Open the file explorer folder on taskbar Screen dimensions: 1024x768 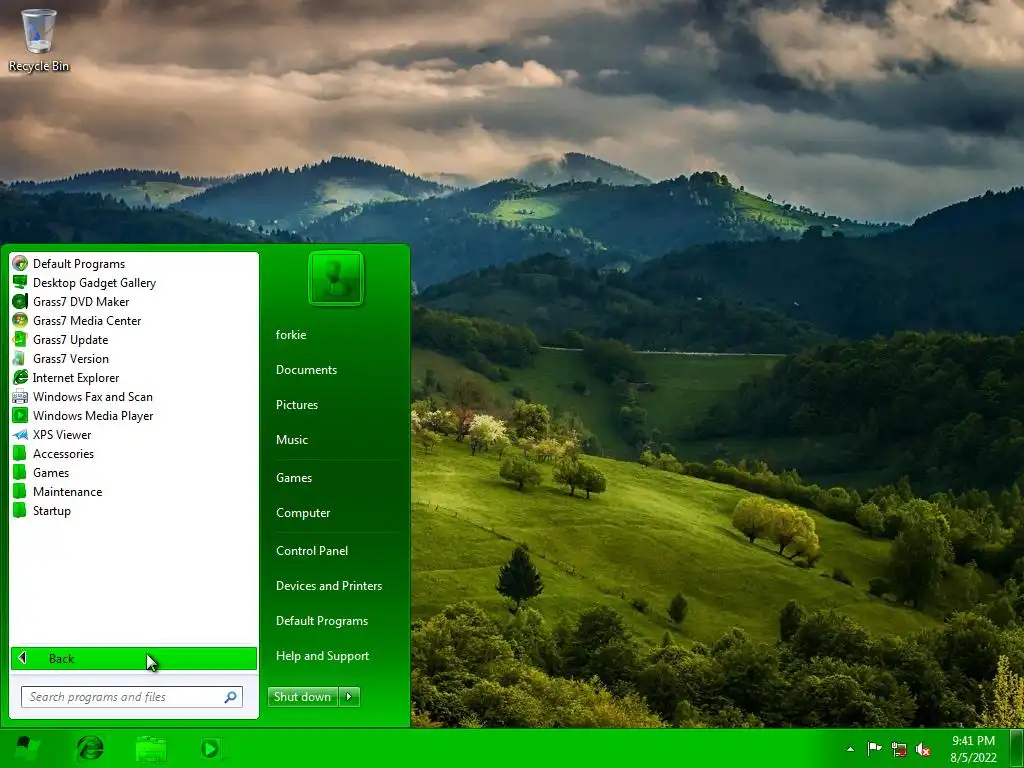pos(151,749)
